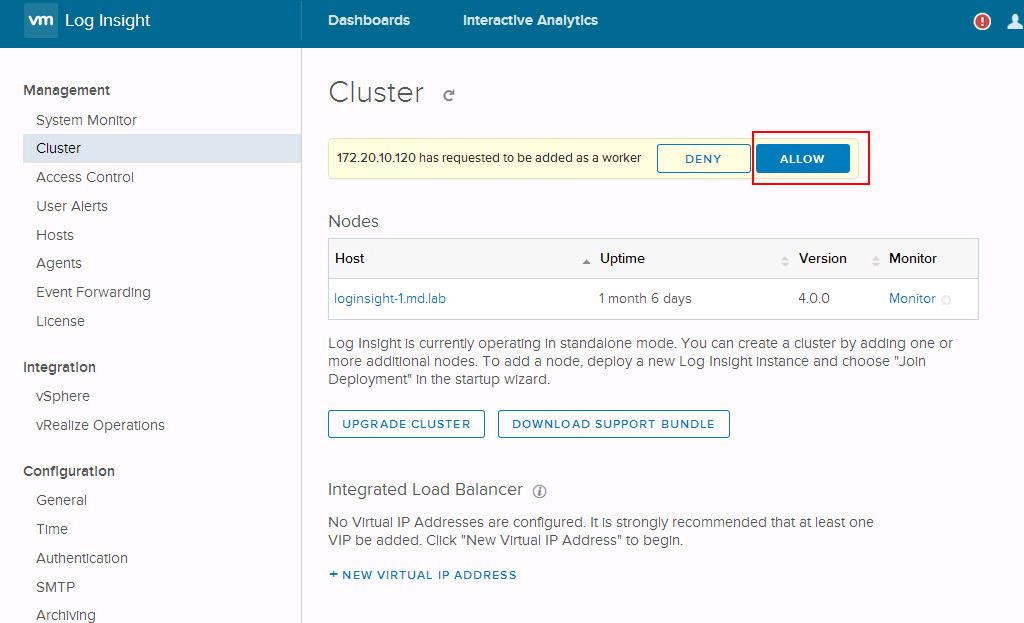The height and width of the screenshot is (623, 1024).
Task: Open loginsight-1.md.lab host link
Action: point(390,298)
